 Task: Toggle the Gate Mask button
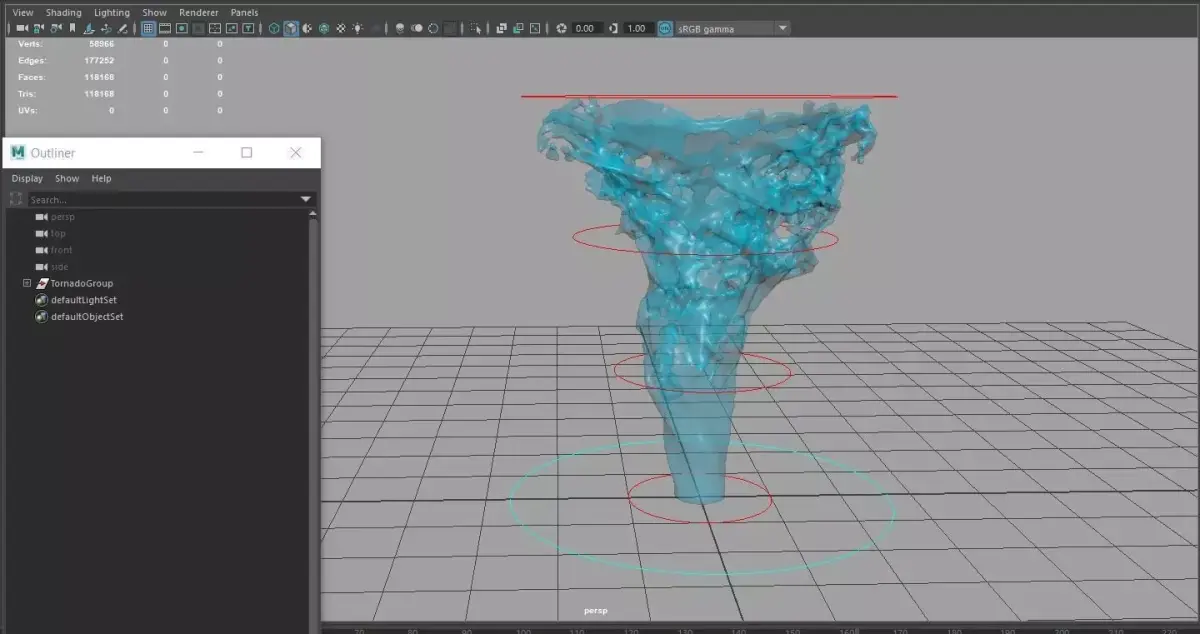(x=198, y=28)
